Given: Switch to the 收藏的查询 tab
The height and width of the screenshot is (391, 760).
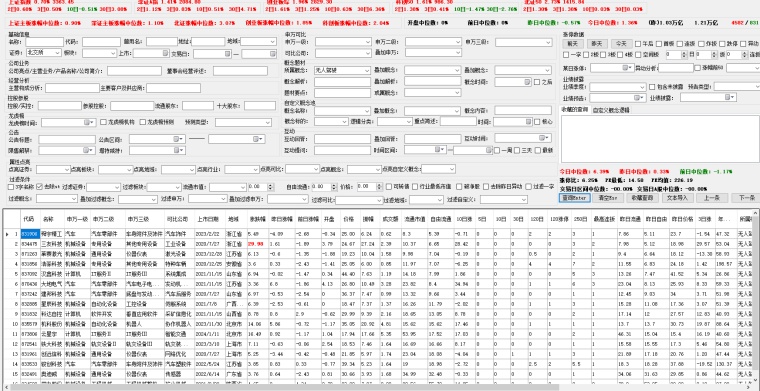Looking at the screenshot, I should pos(574,110).
